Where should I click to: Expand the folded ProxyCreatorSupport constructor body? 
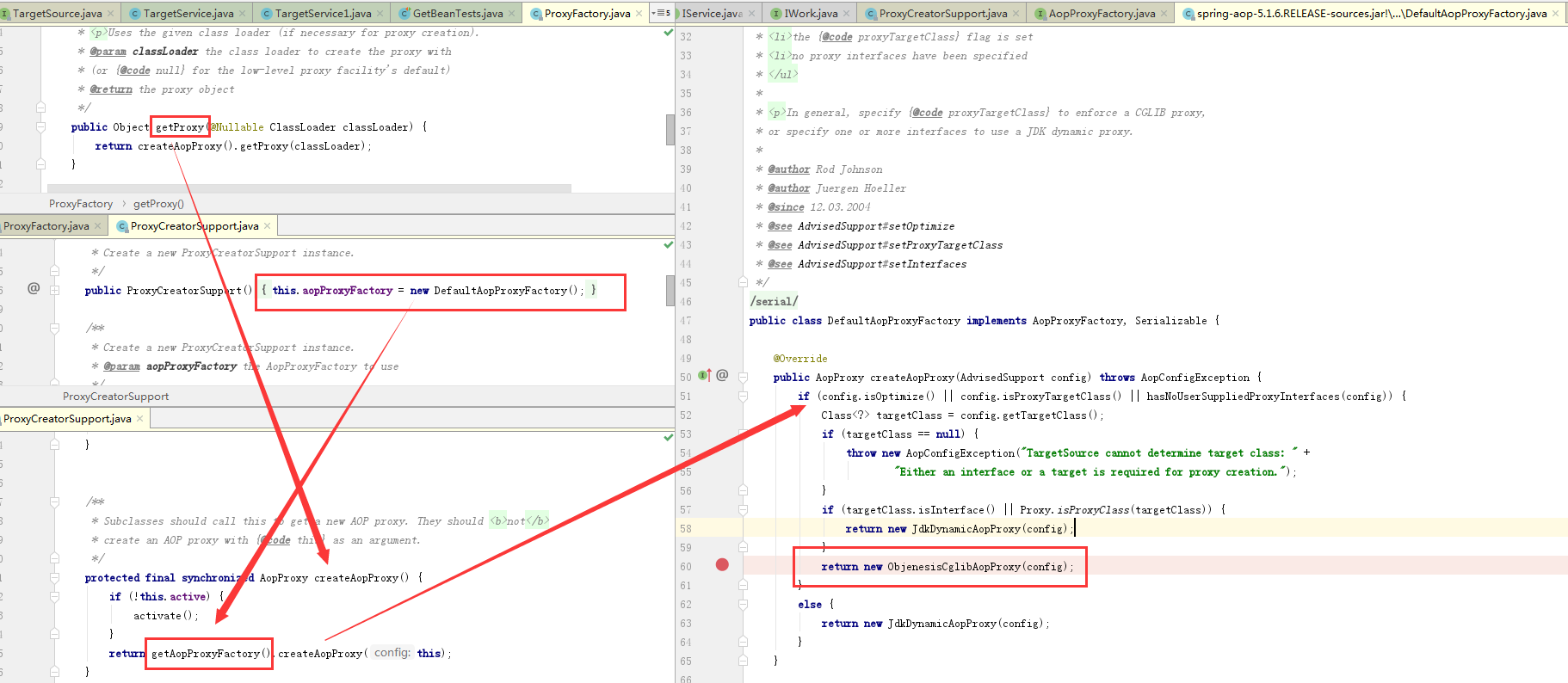pyautogui.click(x=54, y=290)
